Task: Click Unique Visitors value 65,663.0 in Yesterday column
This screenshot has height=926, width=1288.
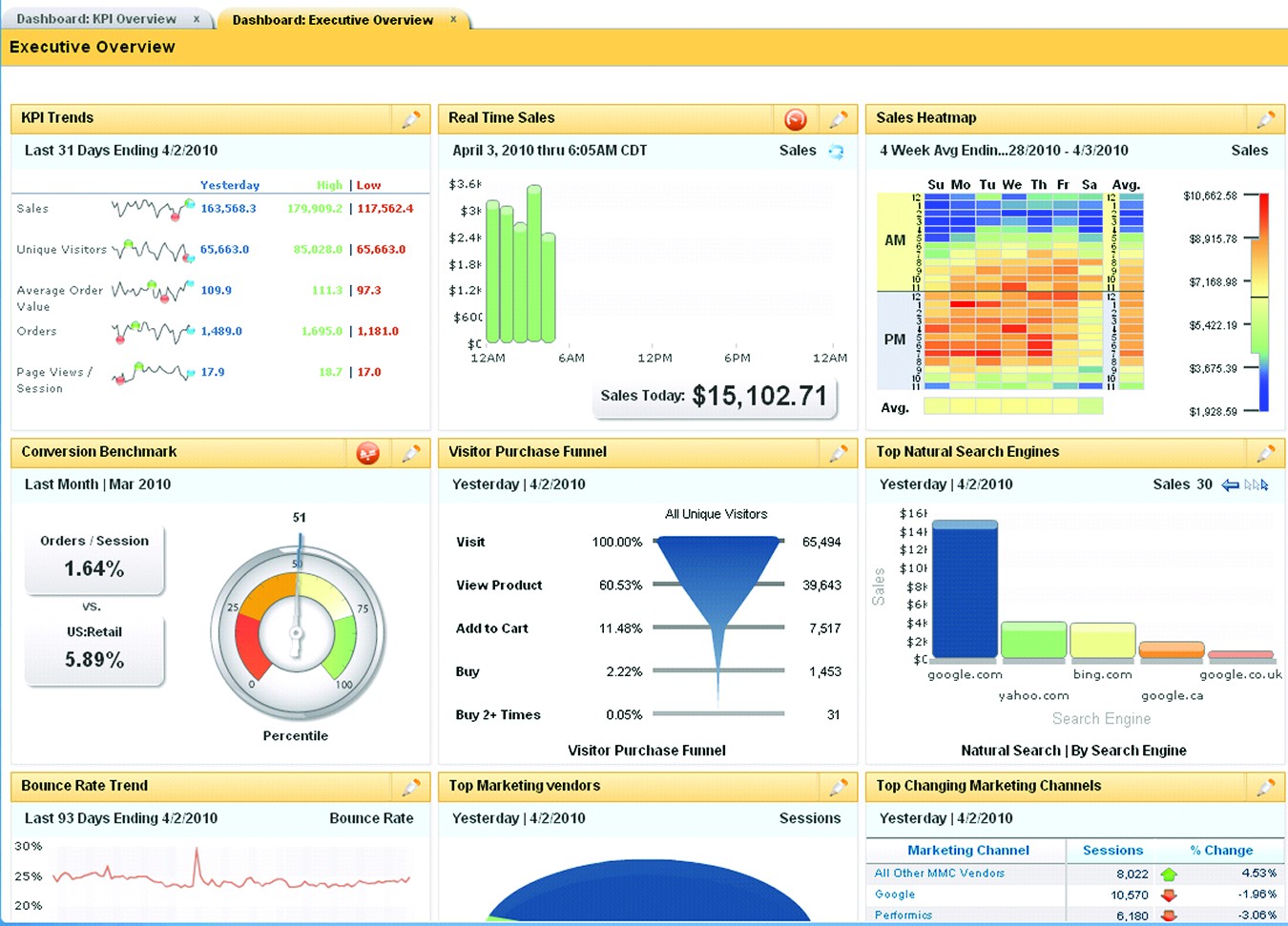Action: [x=224, y=250]
